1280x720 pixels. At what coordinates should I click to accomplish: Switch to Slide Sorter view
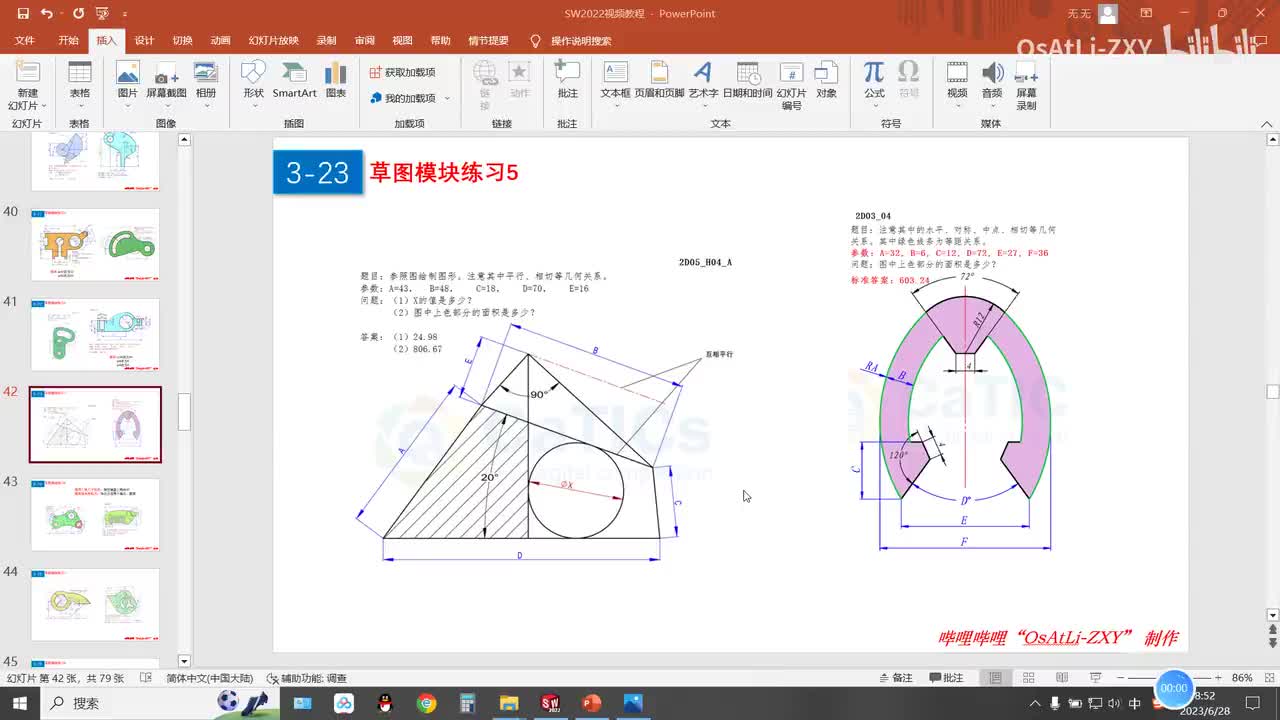pyautogui.click(x=1028, y=678)
